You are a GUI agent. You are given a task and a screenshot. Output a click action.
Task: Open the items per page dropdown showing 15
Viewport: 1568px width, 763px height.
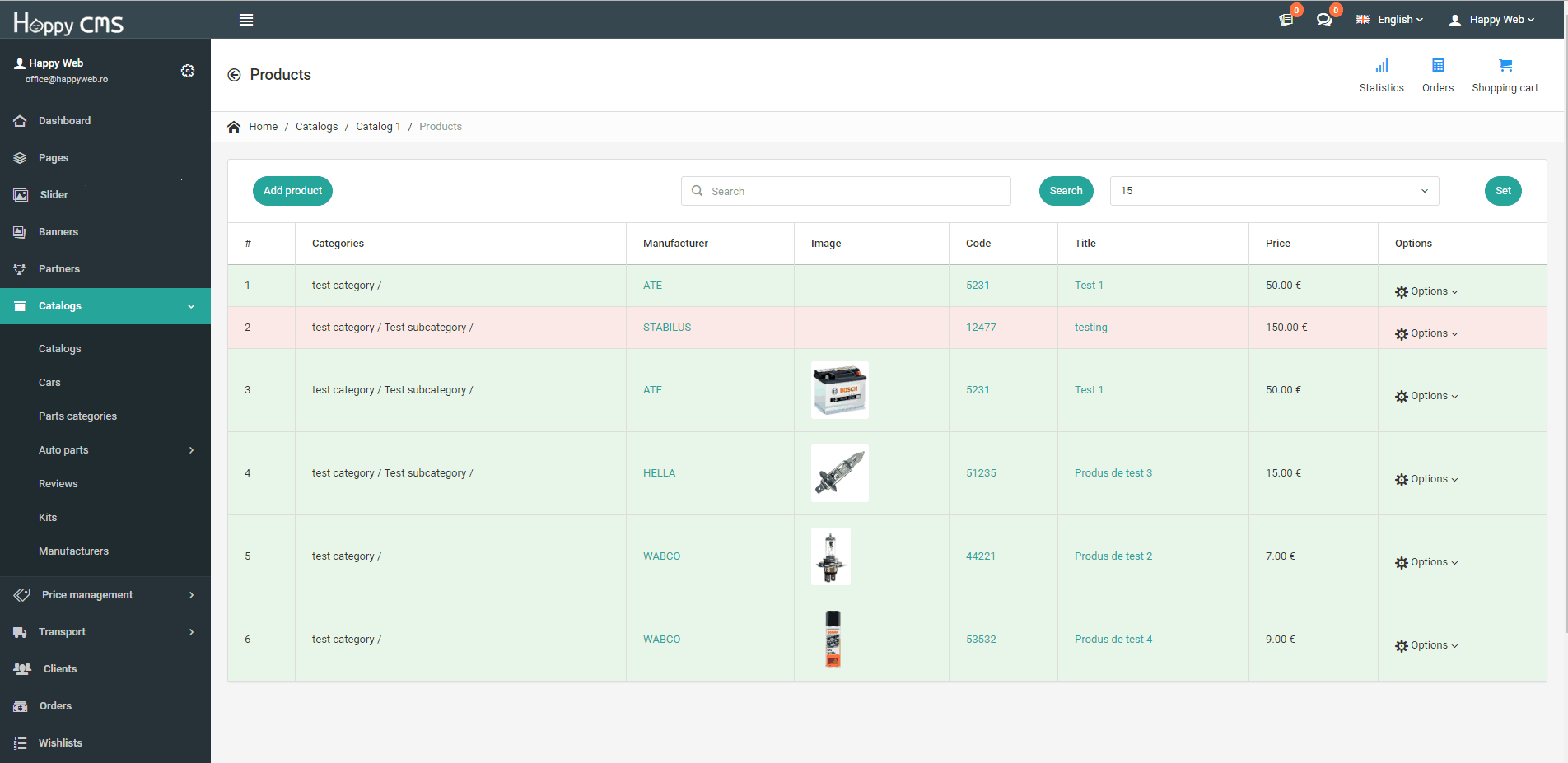1274,191
